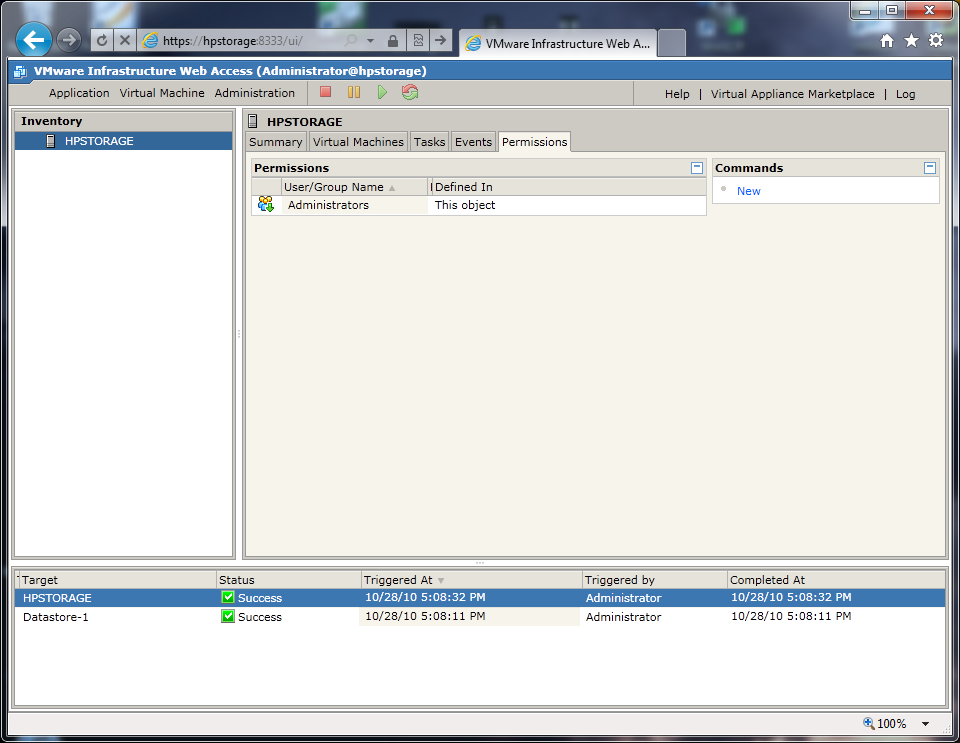Click the Defined In column header
This screenshot has width=960, height=743.
click(x=568, y=187)
